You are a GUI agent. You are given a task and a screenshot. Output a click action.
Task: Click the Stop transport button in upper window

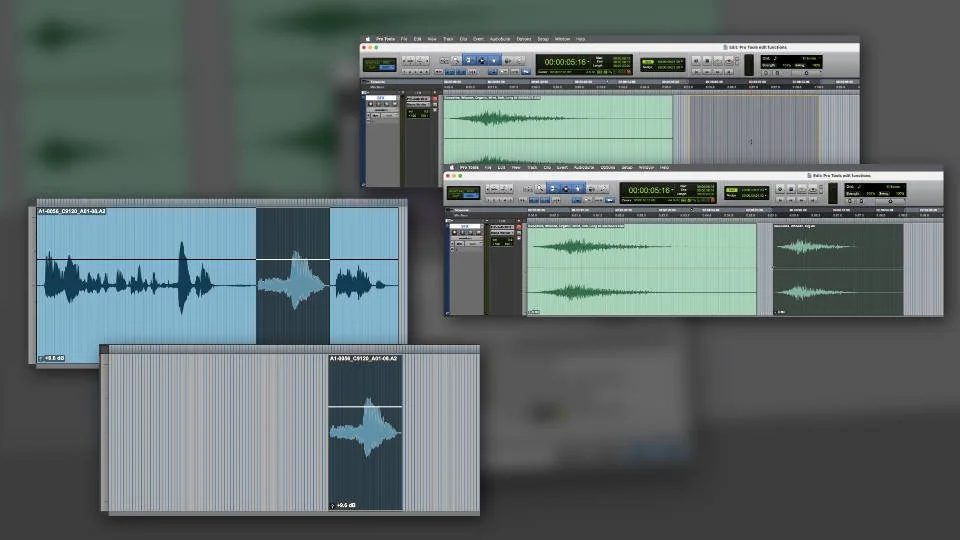point(707,61)
